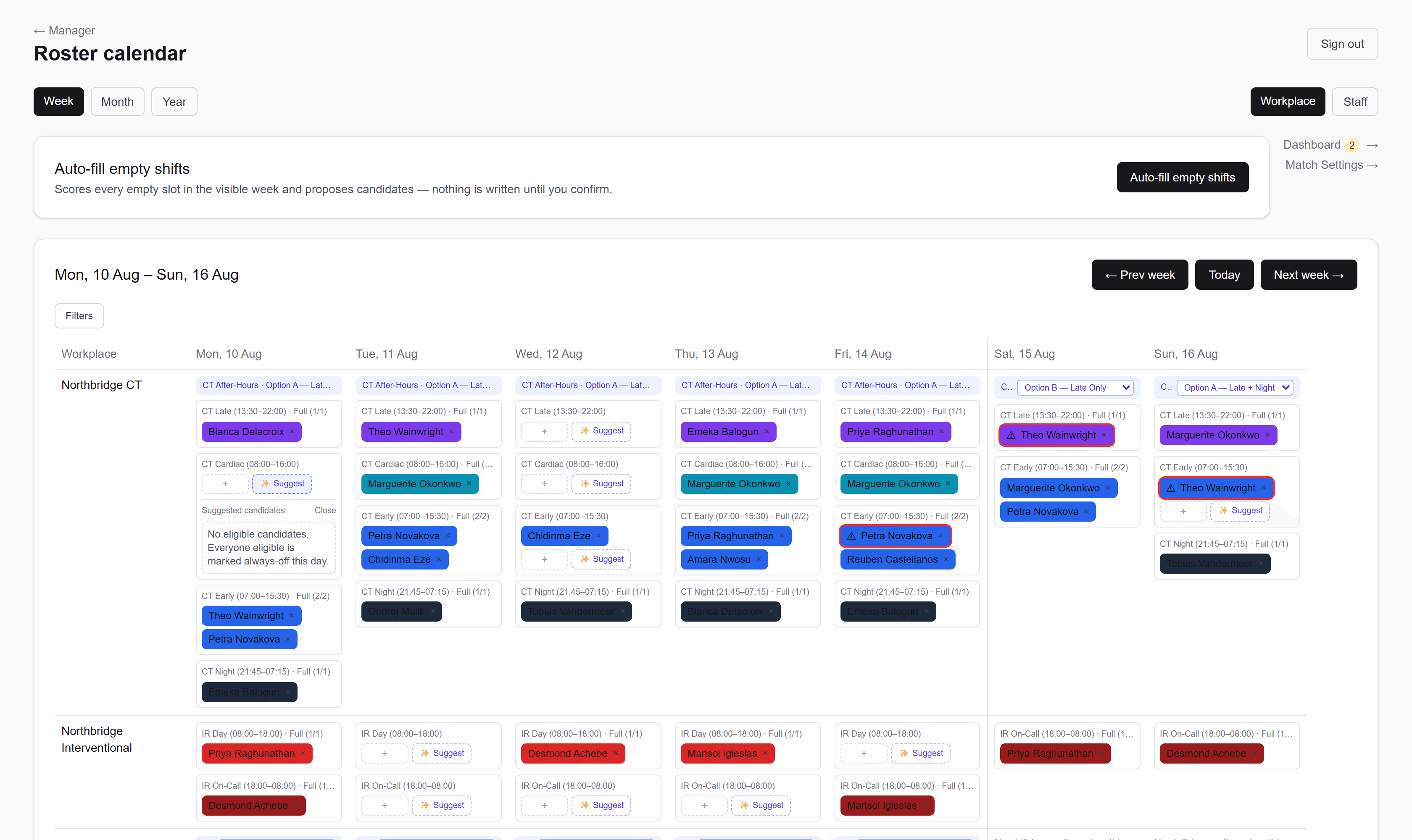This screenshot has width=1412, height=840.
Task: Suggest a candidate for Sunday CT Early
Action: coord(1241,511)
